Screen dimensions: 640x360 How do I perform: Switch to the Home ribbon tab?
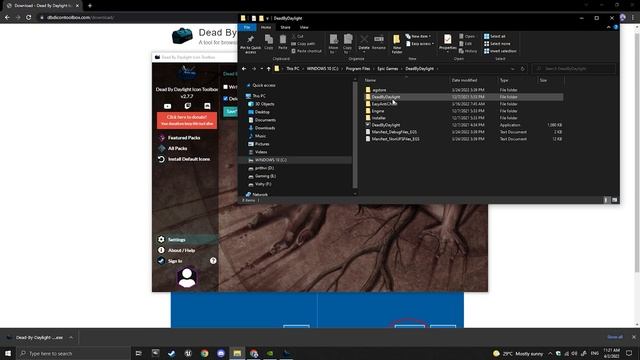pyautogui.click(x=266, y=27)
